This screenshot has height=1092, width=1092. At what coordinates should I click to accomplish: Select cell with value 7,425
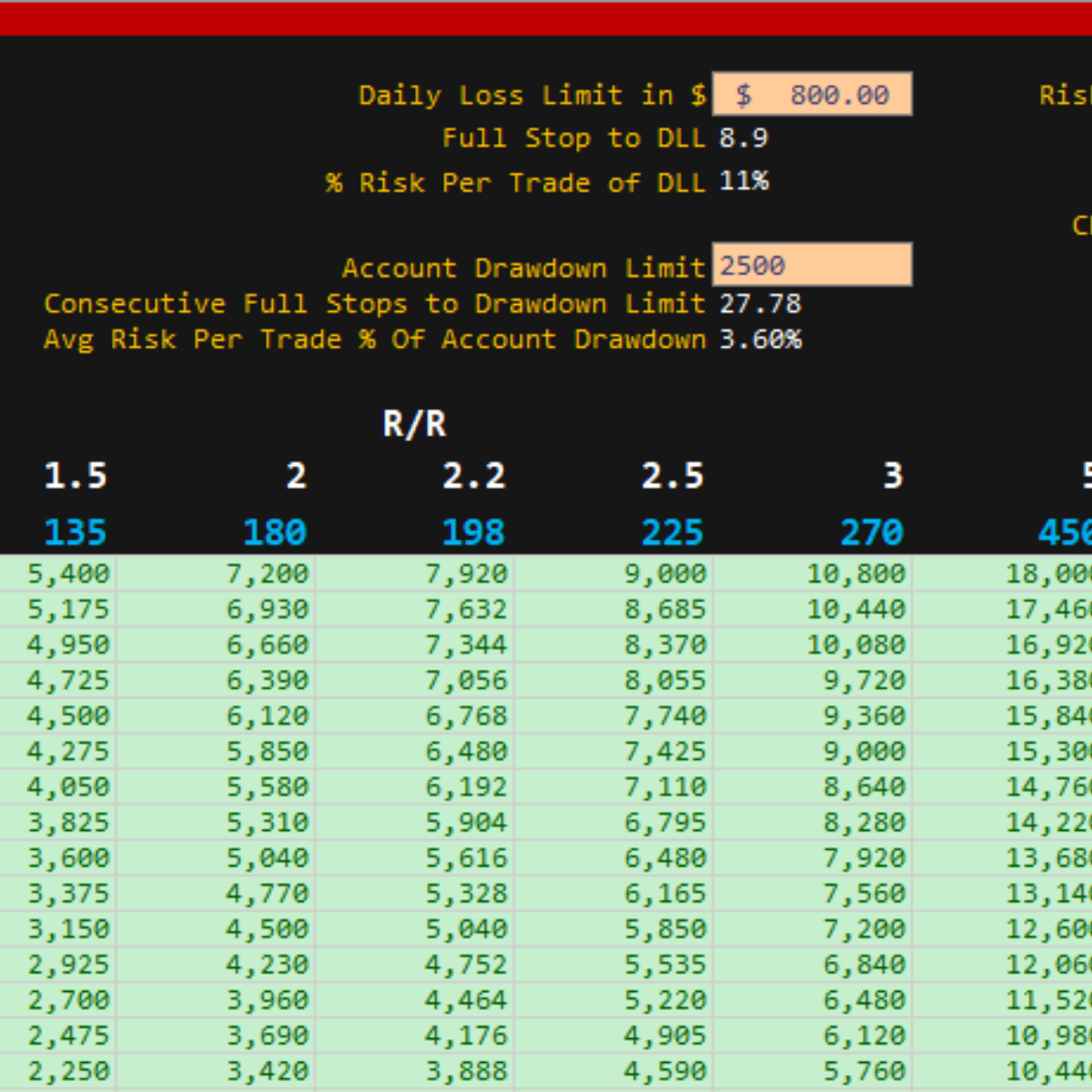coord(614,751)
